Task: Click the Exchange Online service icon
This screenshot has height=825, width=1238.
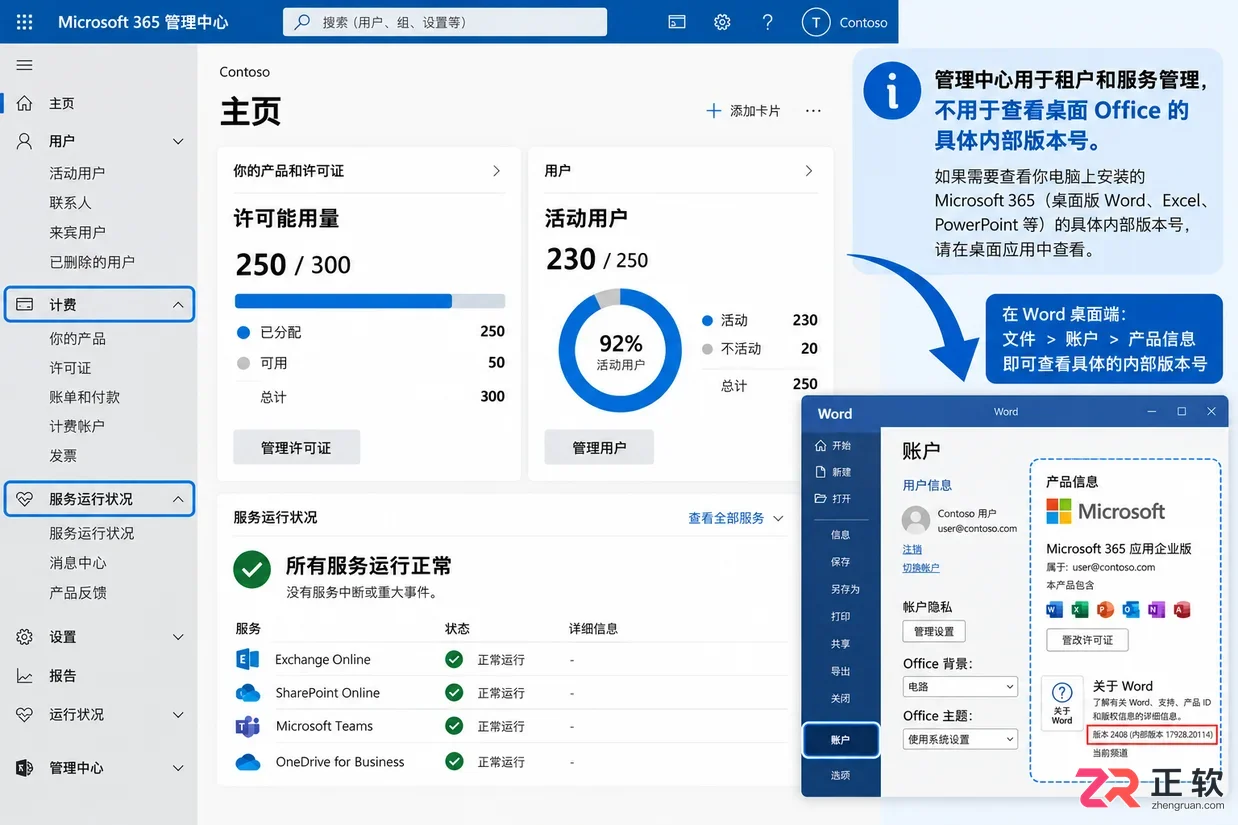Action: [x=247, y=659]
